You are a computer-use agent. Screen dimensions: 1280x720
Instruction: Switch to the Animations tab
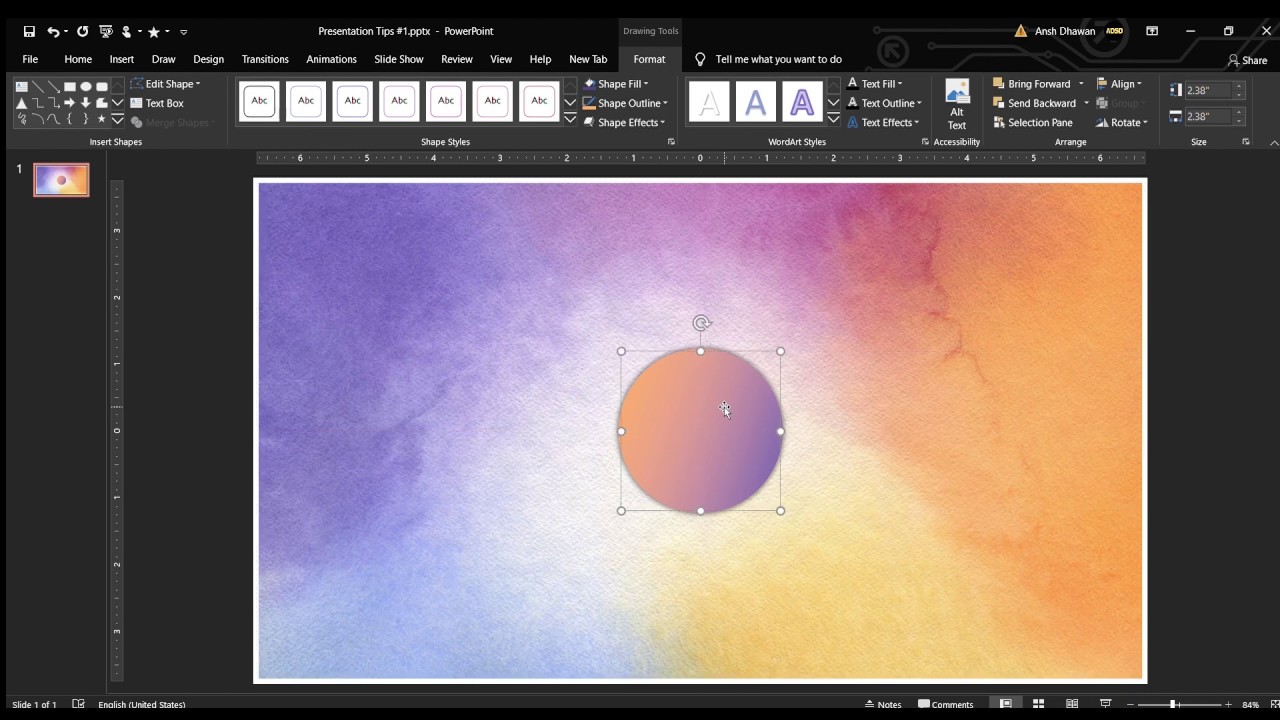(x=331, y=59)
